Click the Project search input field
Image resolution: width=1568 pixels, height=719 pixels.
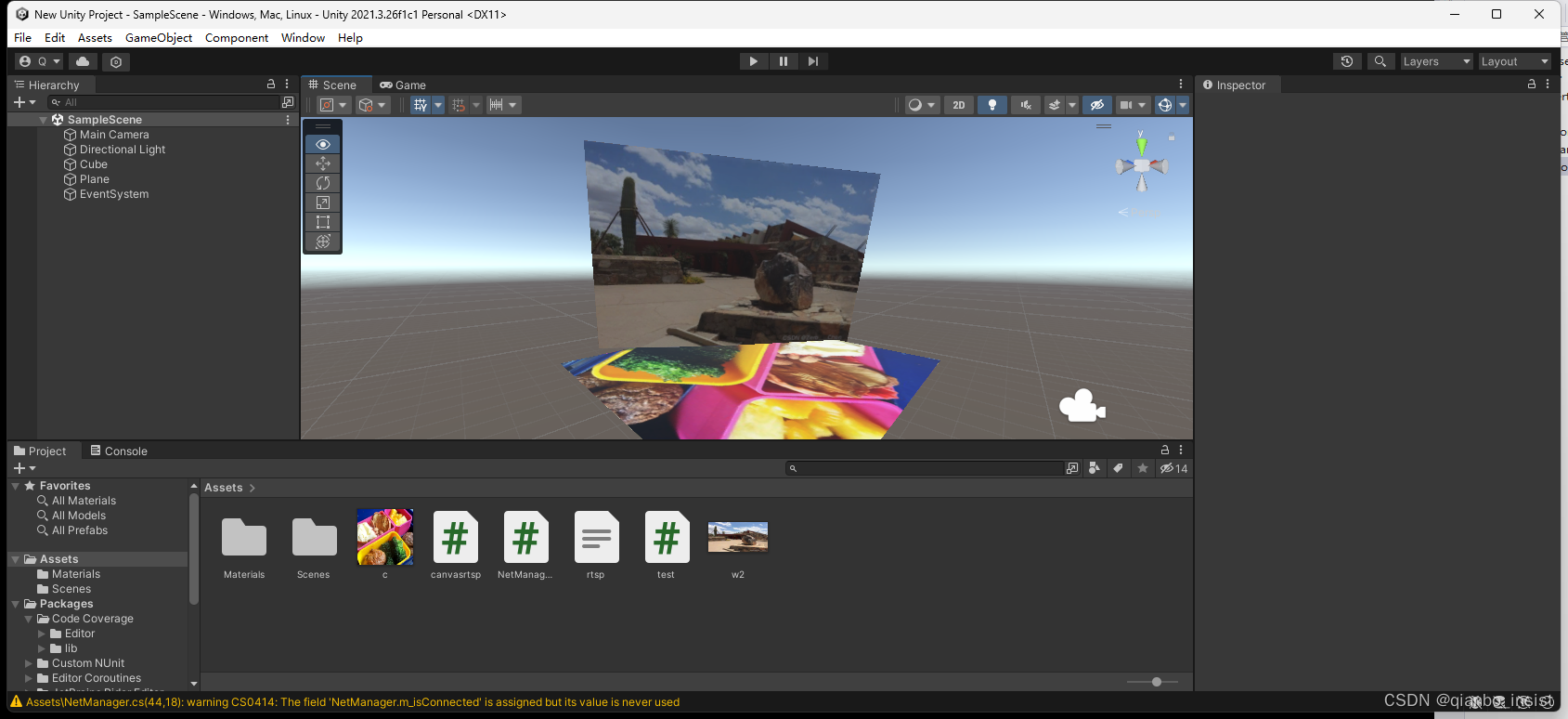point(925,468)
